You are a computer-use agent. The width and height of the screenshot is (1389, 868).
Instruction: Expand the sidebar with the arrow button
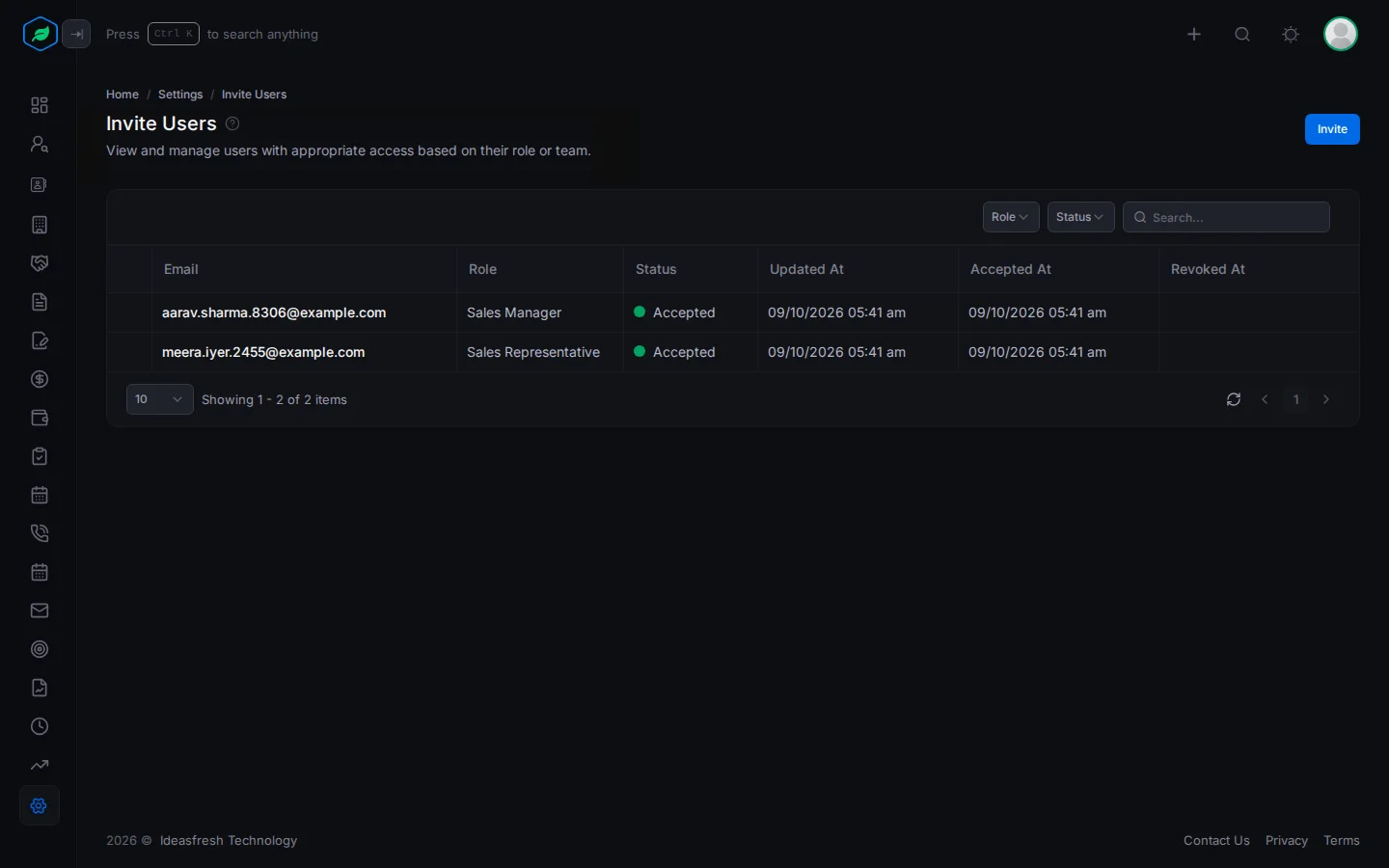click(76, 34)
